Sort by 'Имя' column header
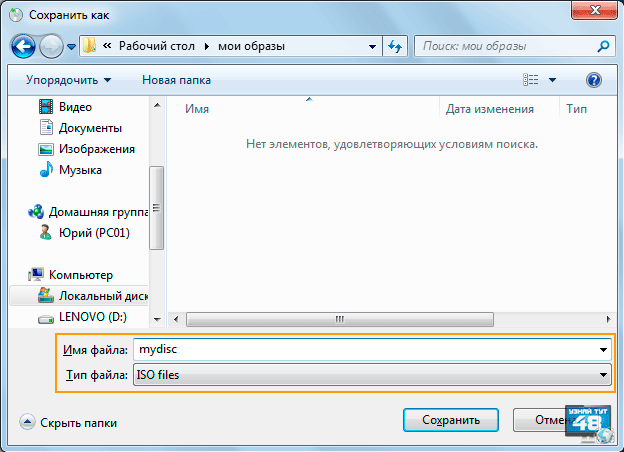The image size is (624, 452). click(197, 109)
